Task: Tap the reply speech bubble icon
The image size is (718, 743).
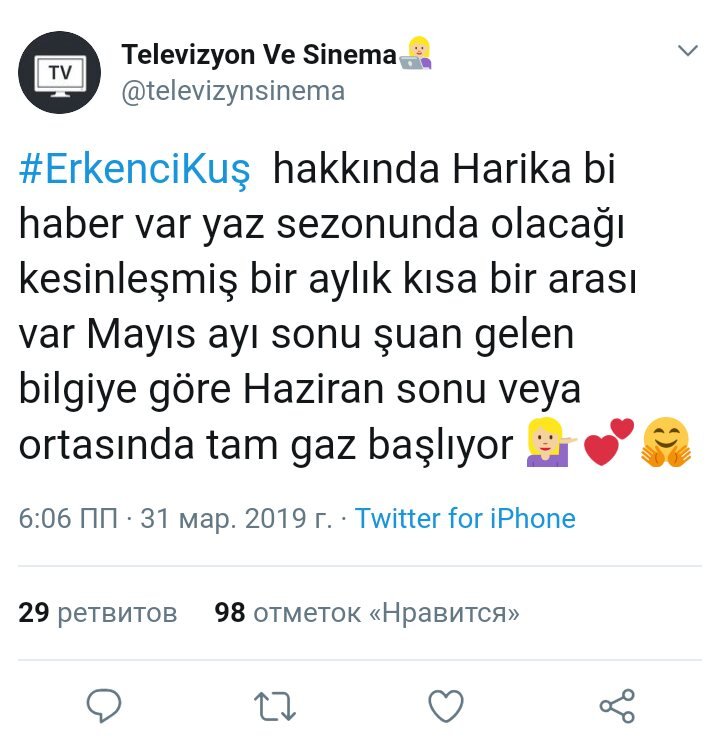Action: (x=104, y=705)
